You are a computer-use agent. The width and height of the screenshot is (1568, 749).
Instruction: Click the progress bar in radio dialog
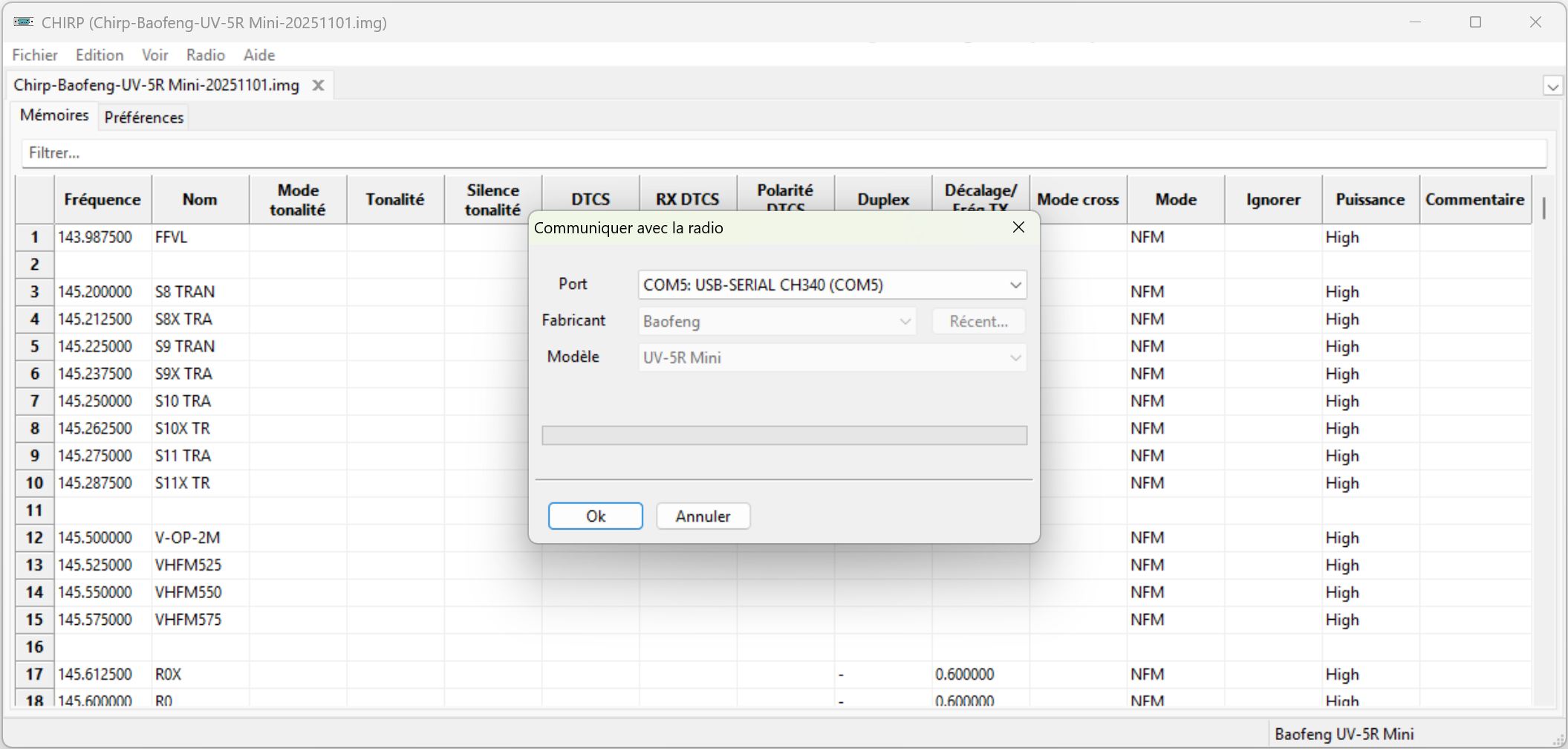click(x=784, y=435)
